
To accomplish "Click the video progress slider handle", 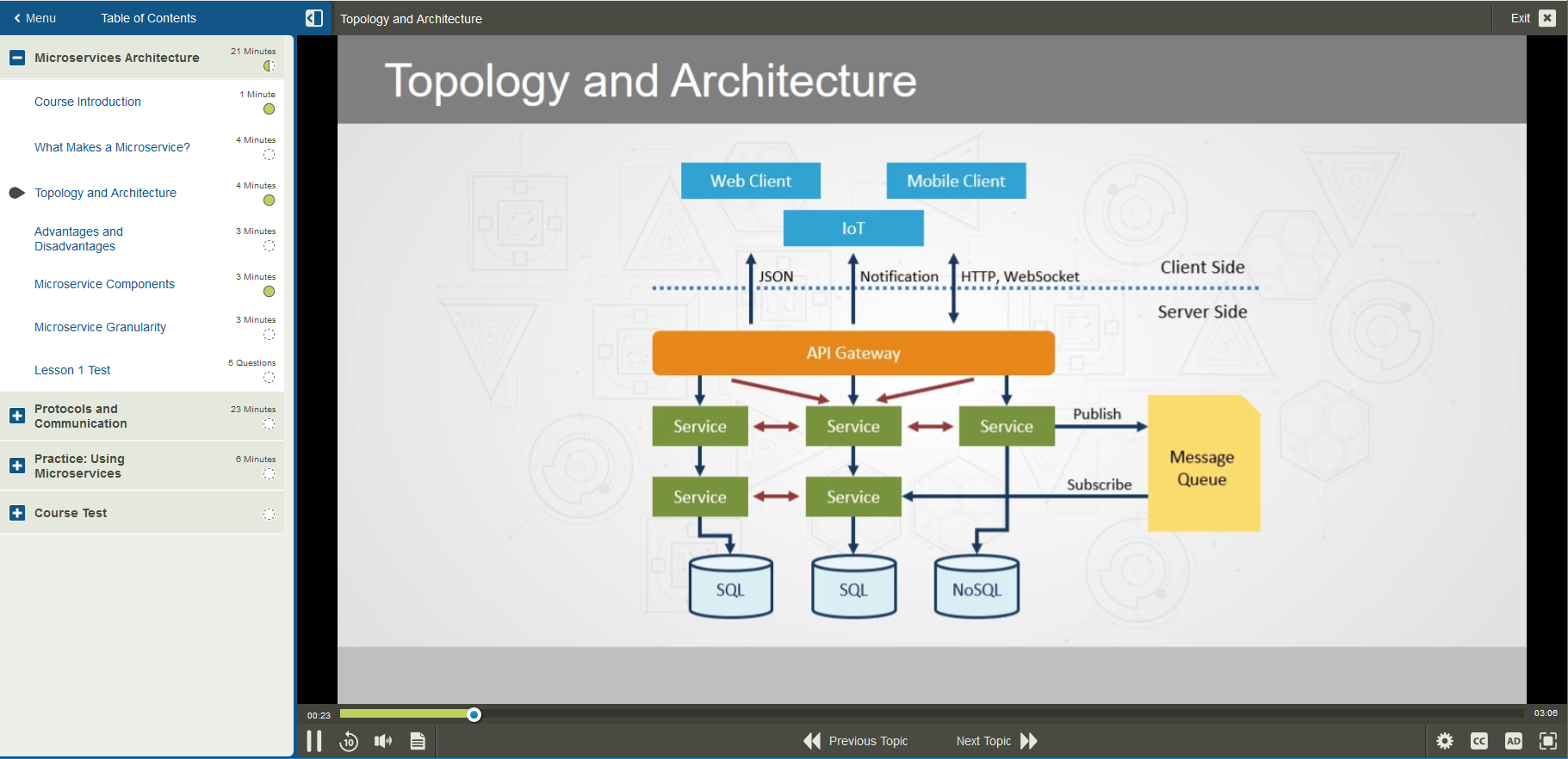I will click(474, 714).
